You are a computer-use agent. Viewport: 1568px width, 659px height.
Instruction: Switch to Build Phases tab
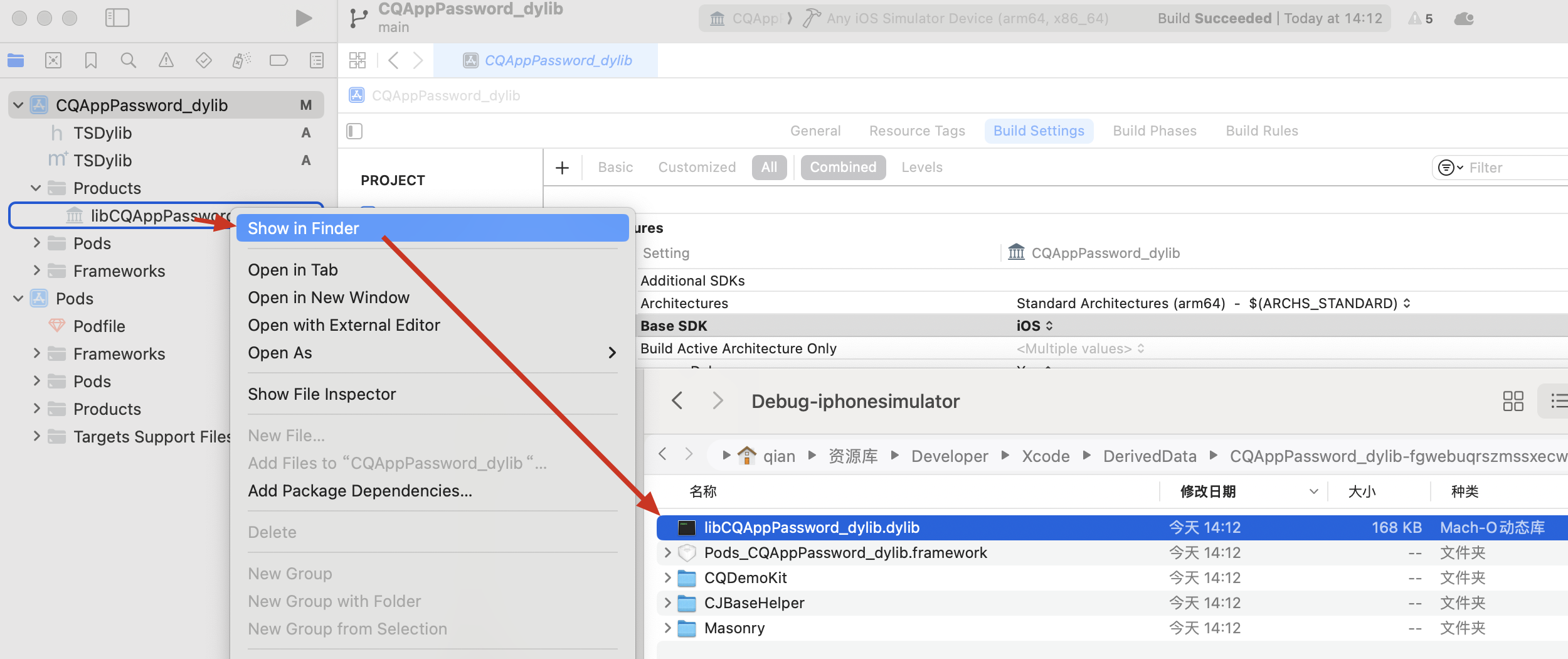(1155, 131)
